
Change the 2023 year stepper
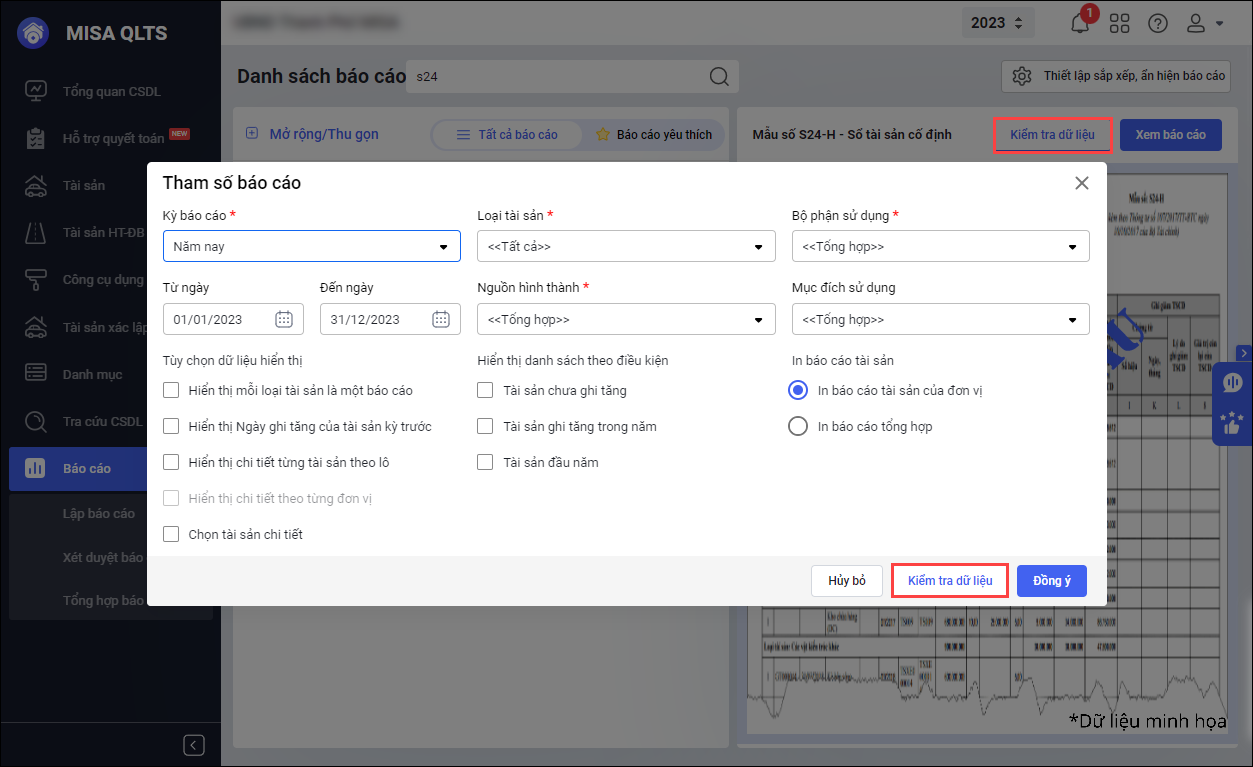tap(996, 23)
